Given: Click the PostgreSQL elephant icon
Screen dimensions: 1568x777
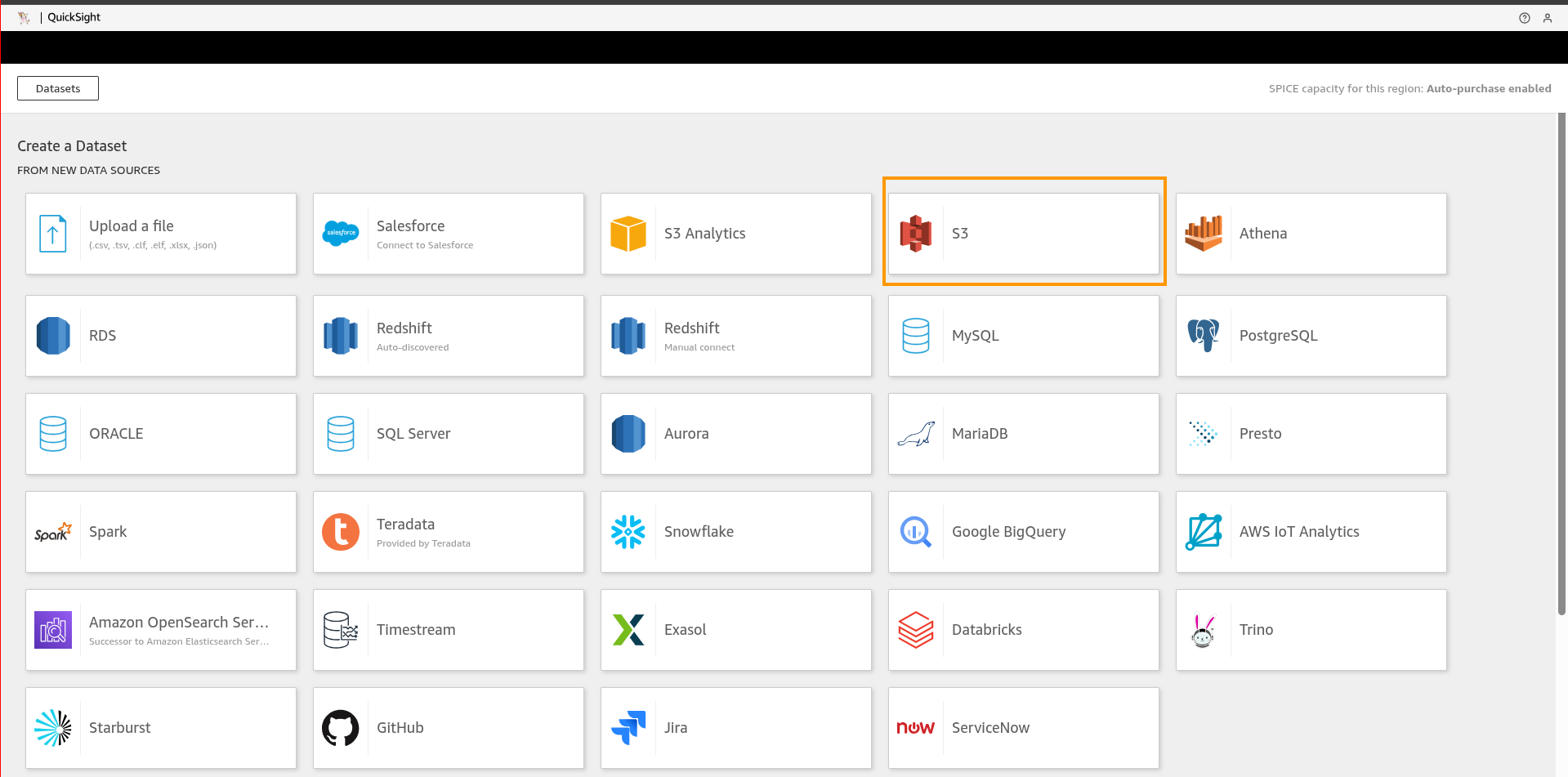Looking at the screenshot, I should click(x=1204, y=336).
